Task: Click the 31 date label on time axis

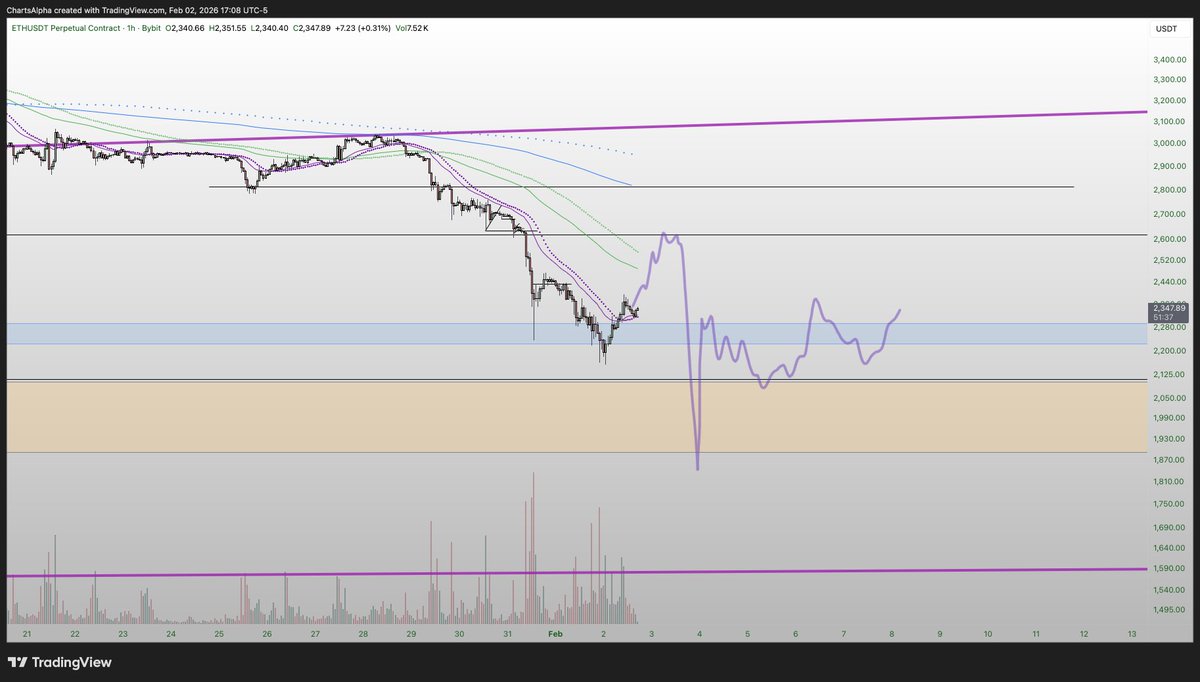Action: 507,634
